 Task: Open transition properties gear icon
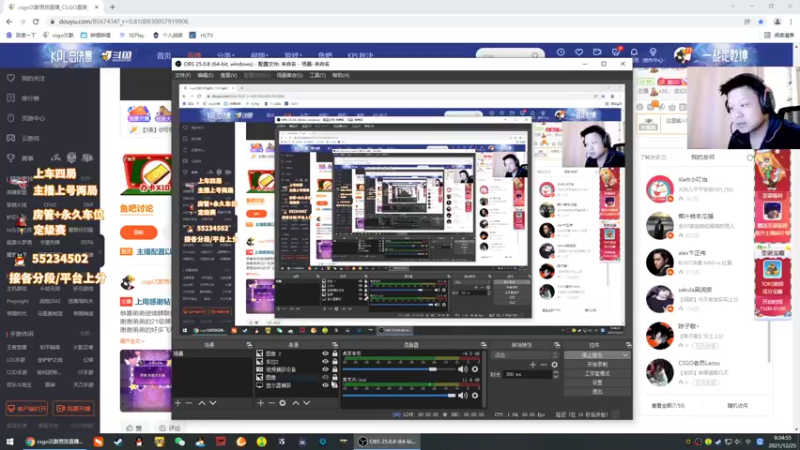[555, 365]
